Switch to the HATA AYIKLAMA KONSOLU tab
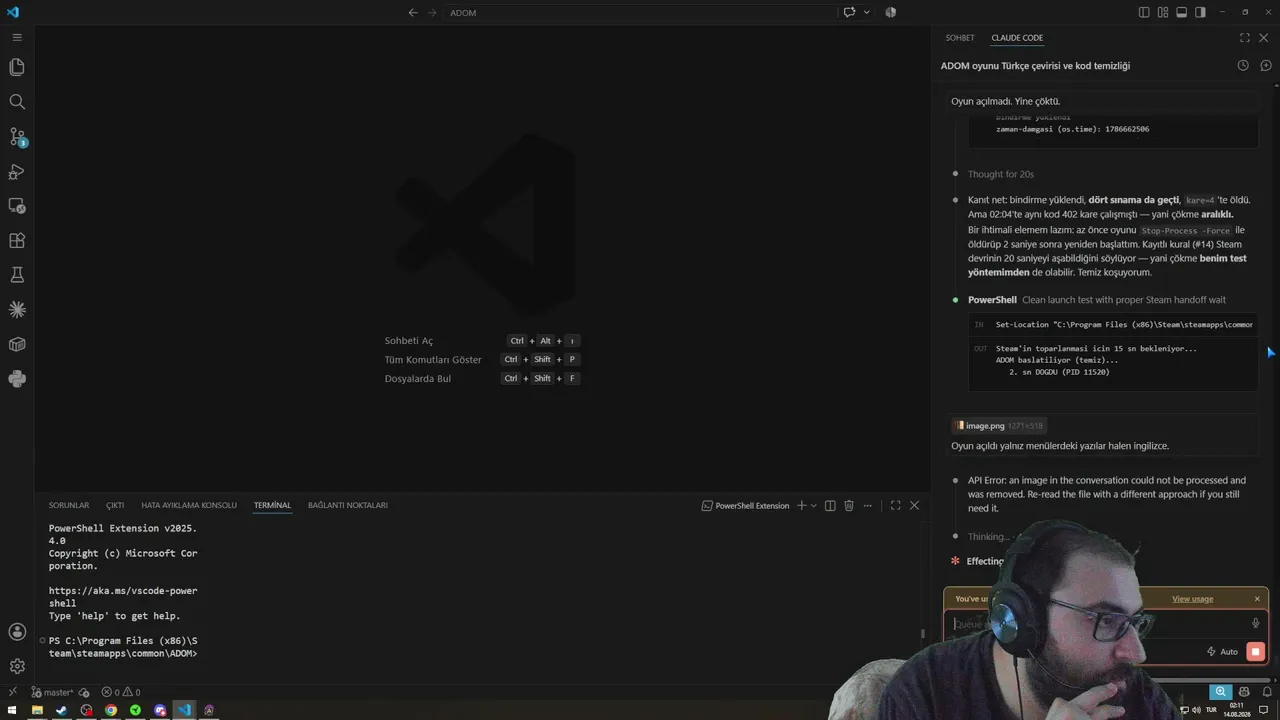This screenshot has height=720, width=1280. [189, 506]
